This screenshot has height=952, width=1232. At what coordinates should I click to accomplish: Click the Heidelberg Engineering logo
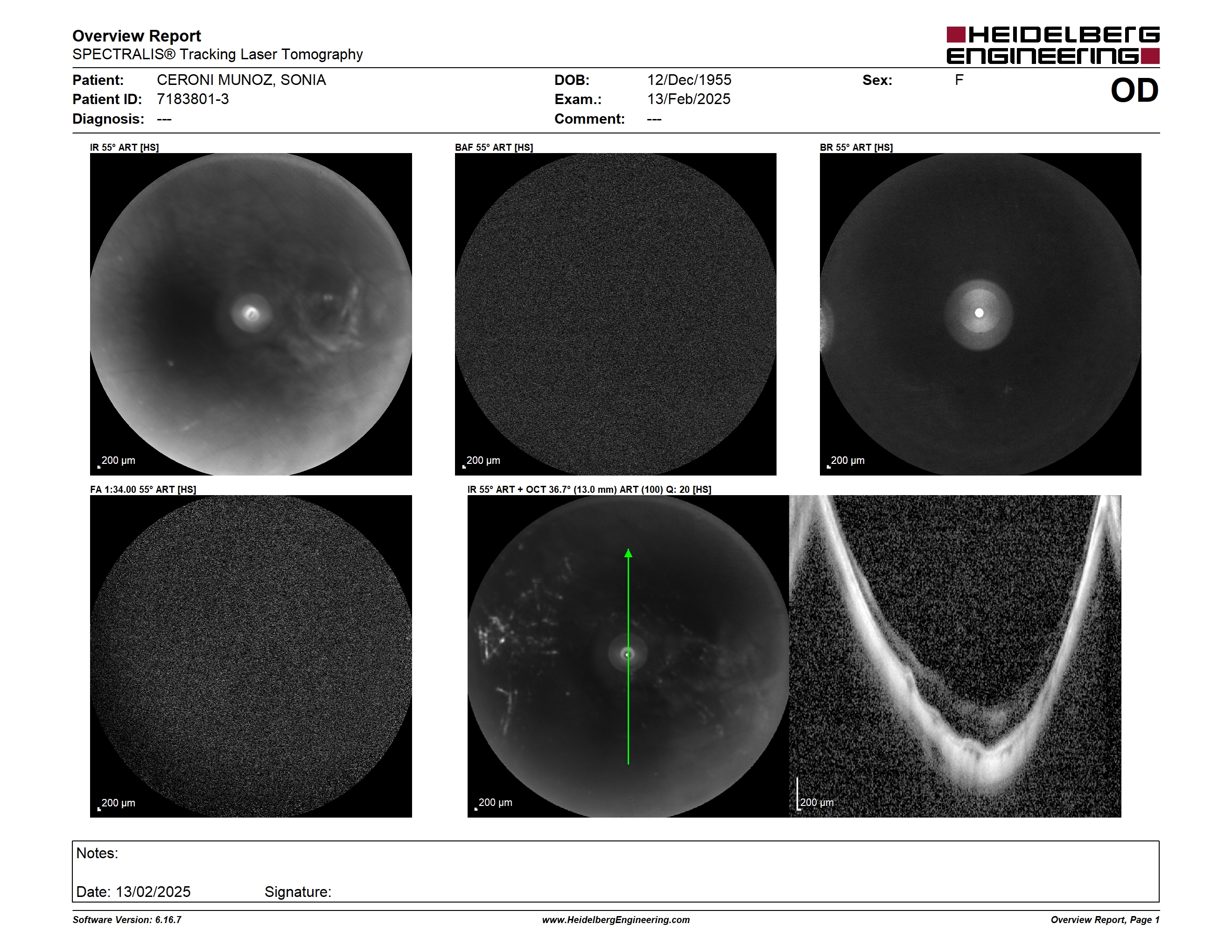(1053, 45)
